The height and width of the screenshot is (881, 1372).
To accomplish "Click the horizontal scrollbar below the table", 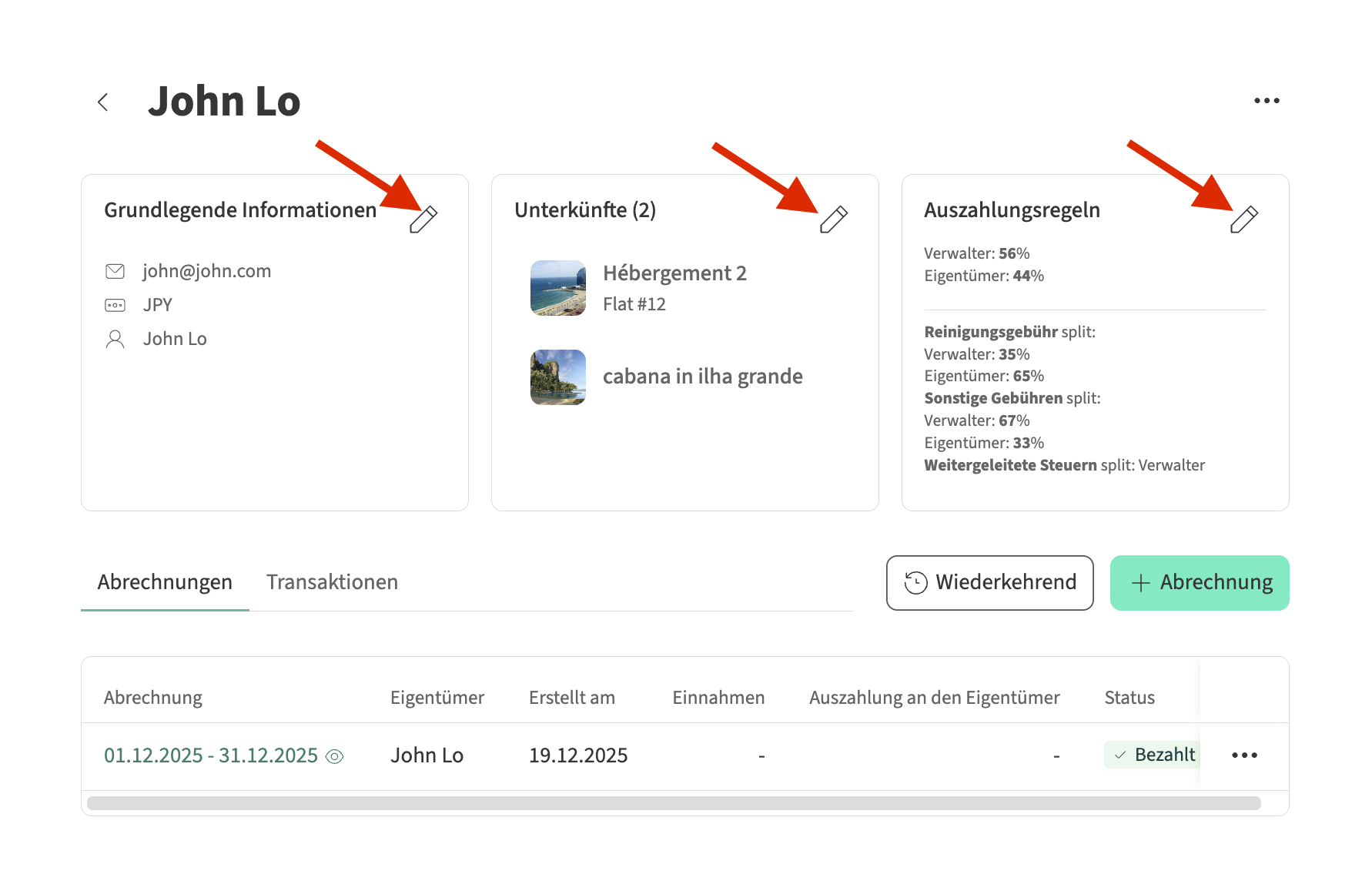I will coord(674,803).
